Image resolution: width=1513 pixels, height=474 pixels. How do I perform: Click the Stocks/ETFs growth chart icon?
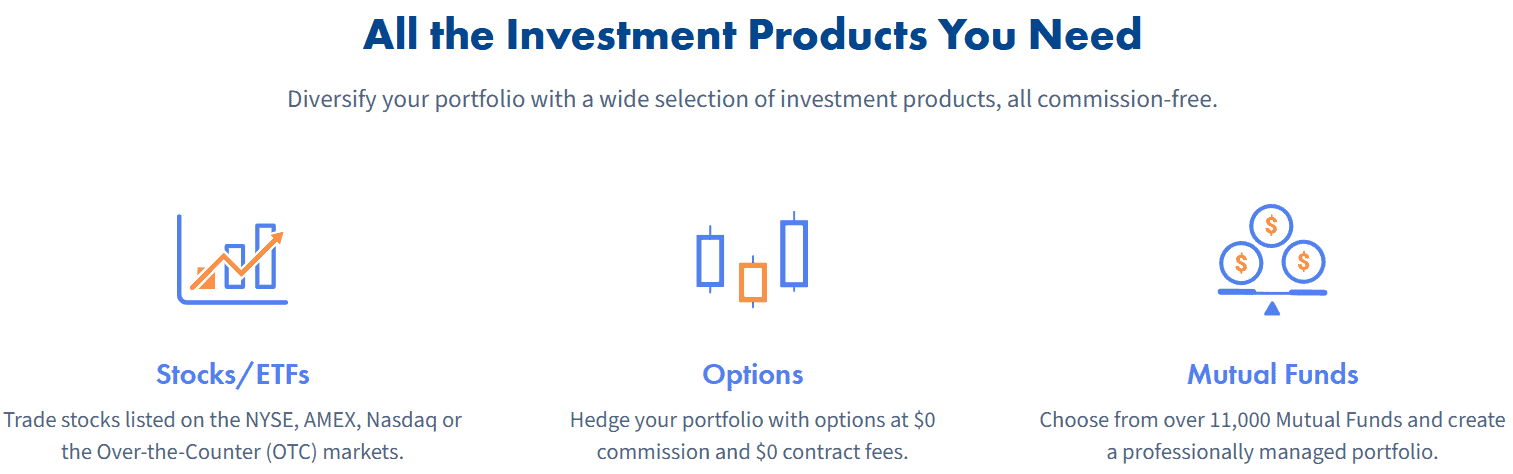tap(232, 259)
